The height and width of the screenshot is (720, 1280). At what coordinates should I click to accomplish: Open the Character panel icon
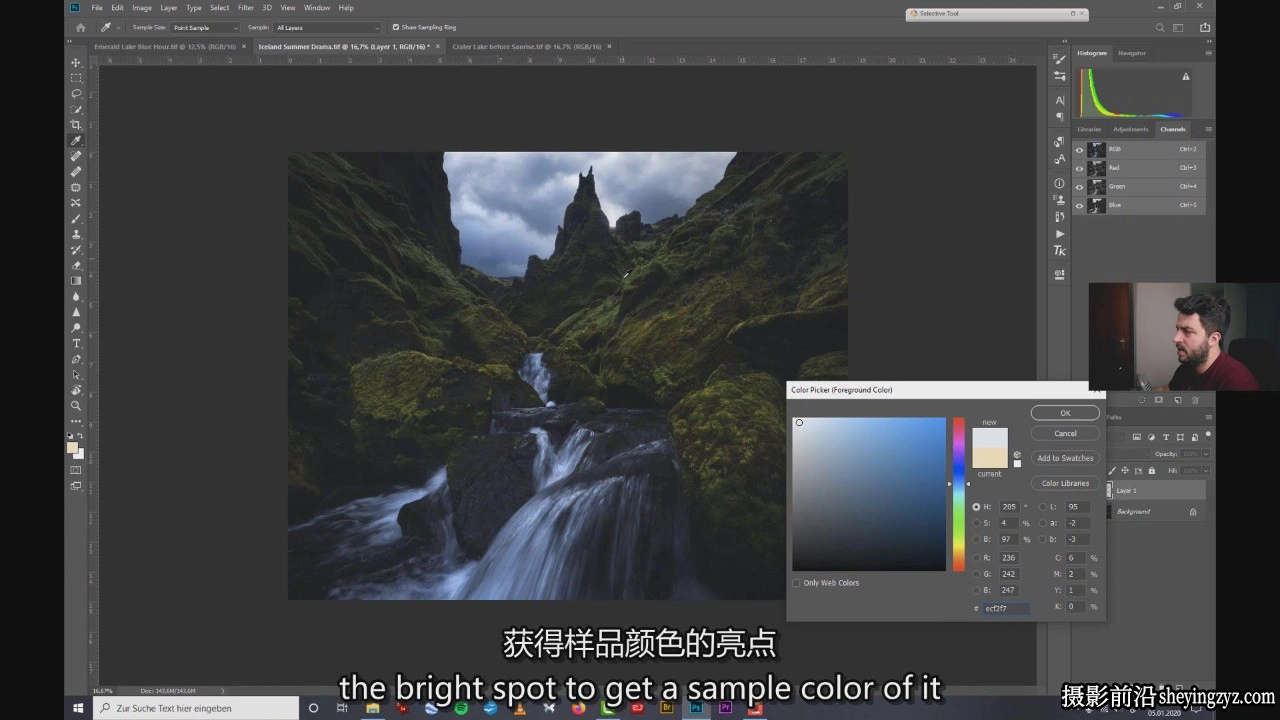1060,100
